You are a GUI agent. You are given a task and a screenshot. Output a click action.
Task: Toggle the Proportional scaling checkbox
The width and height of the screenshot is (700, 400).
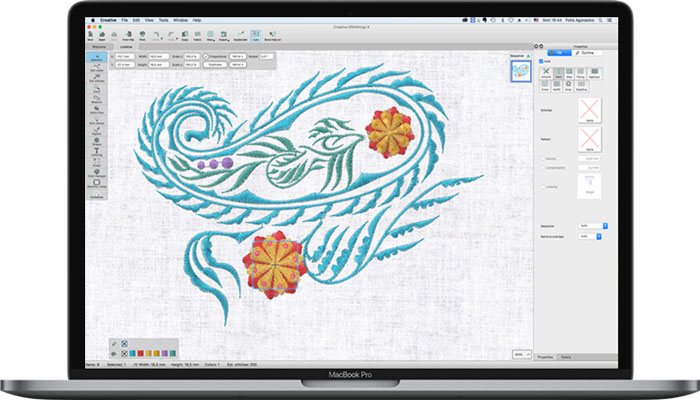204,56
